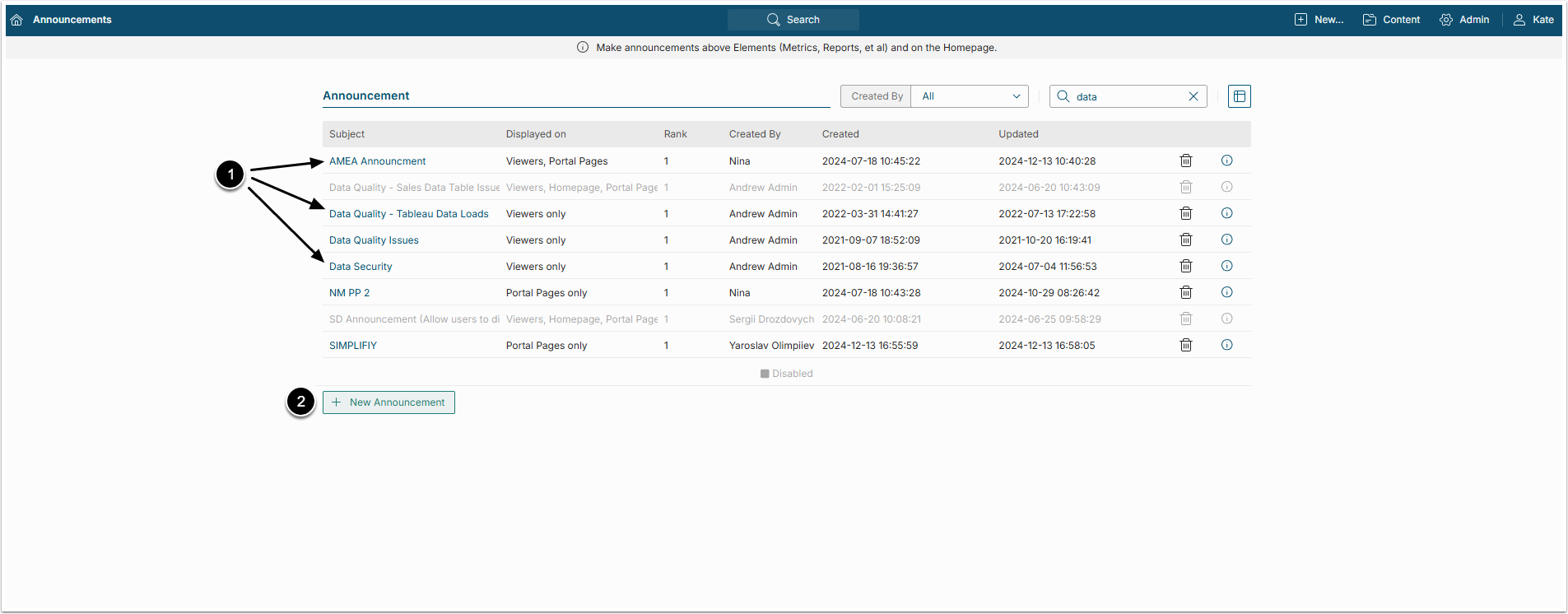Open the column layout icon beside search
The height and width of the screenshot is (614, 1568).
click(1239, 96)
